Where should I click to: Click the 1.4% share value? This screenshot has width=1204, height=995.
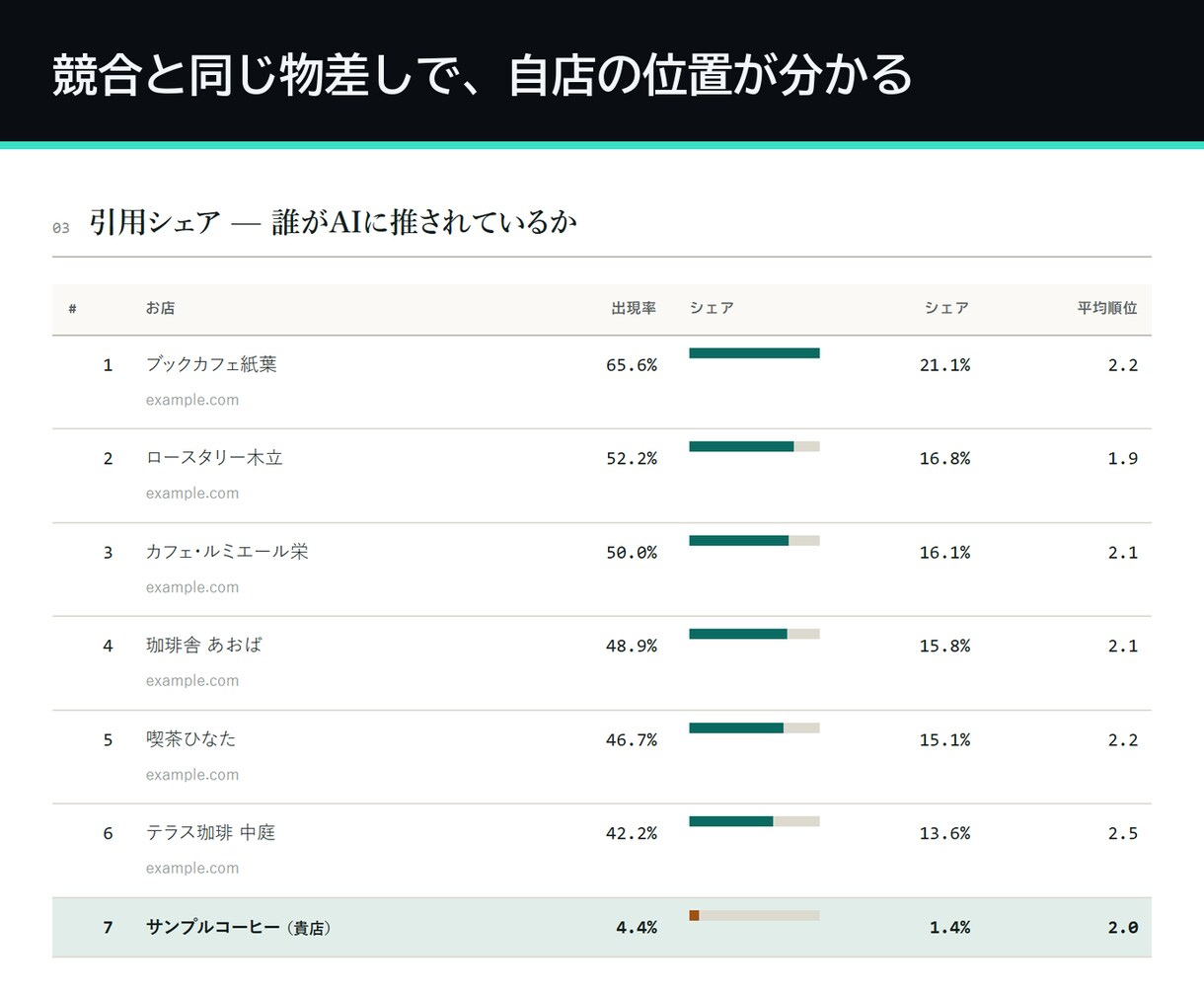(x=949, y=928)
